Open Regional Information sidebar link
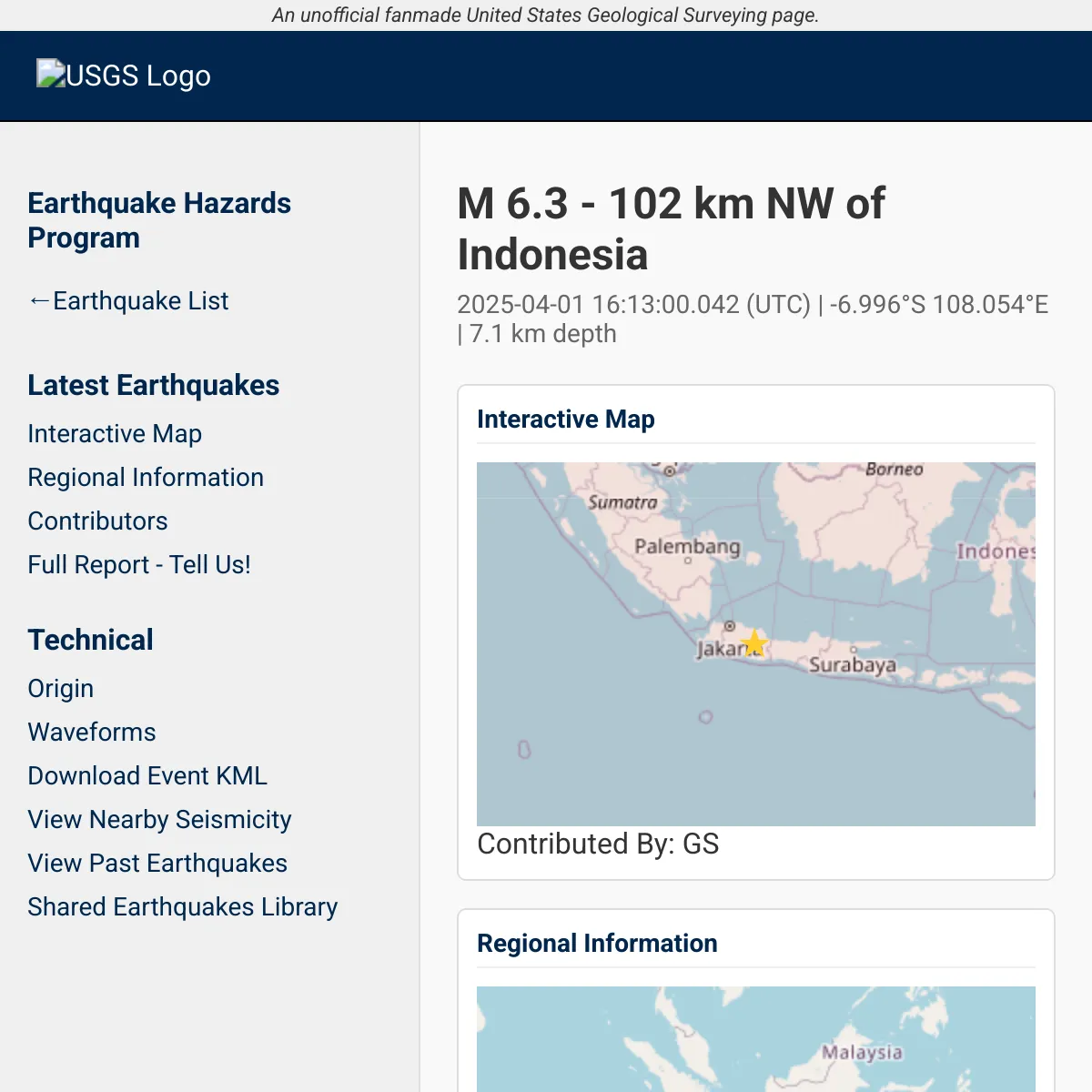The width and height of the screenshot is (1092, 1092). pos(146,478)
